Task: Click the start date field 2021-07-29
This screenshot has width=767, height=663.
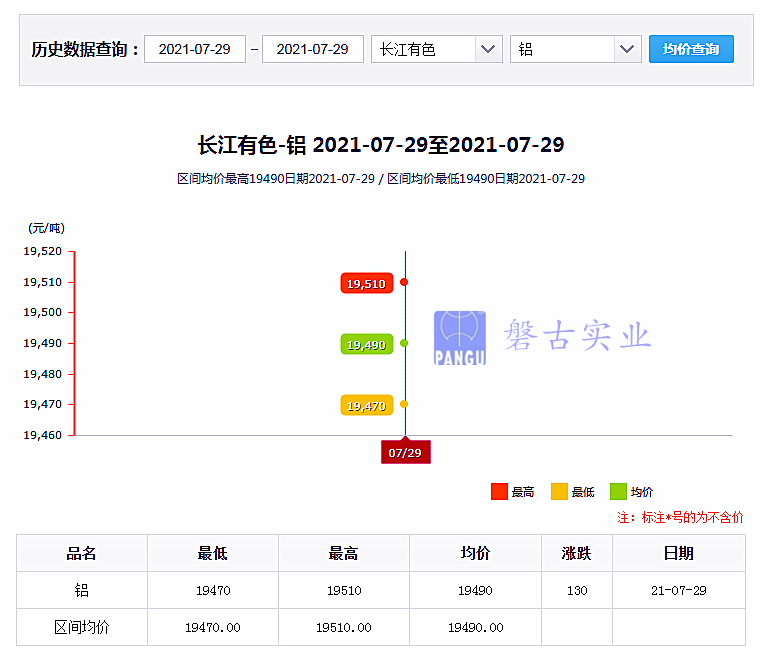Action: coord(195,49)
